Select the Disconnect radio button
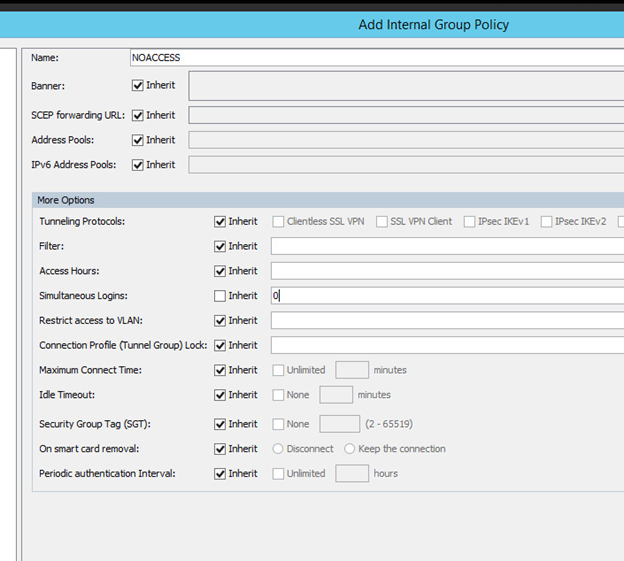The height and width of the screenshot is (561, 624). point(279,449)
